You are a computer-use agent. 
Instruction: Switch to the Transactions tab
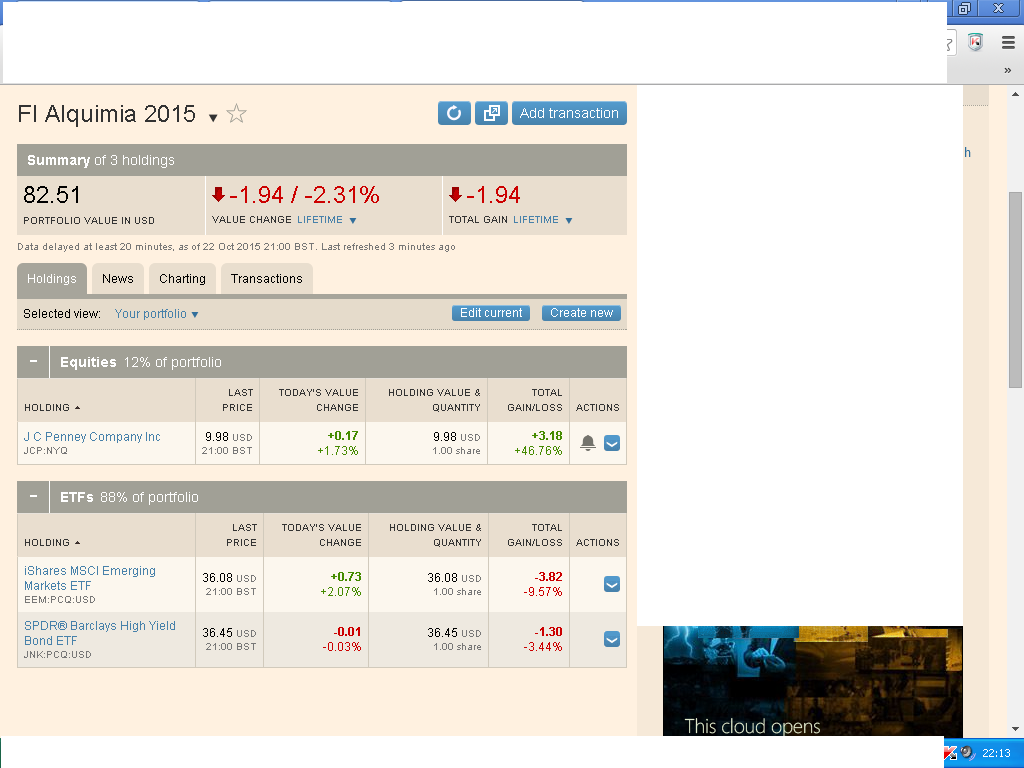266,279
